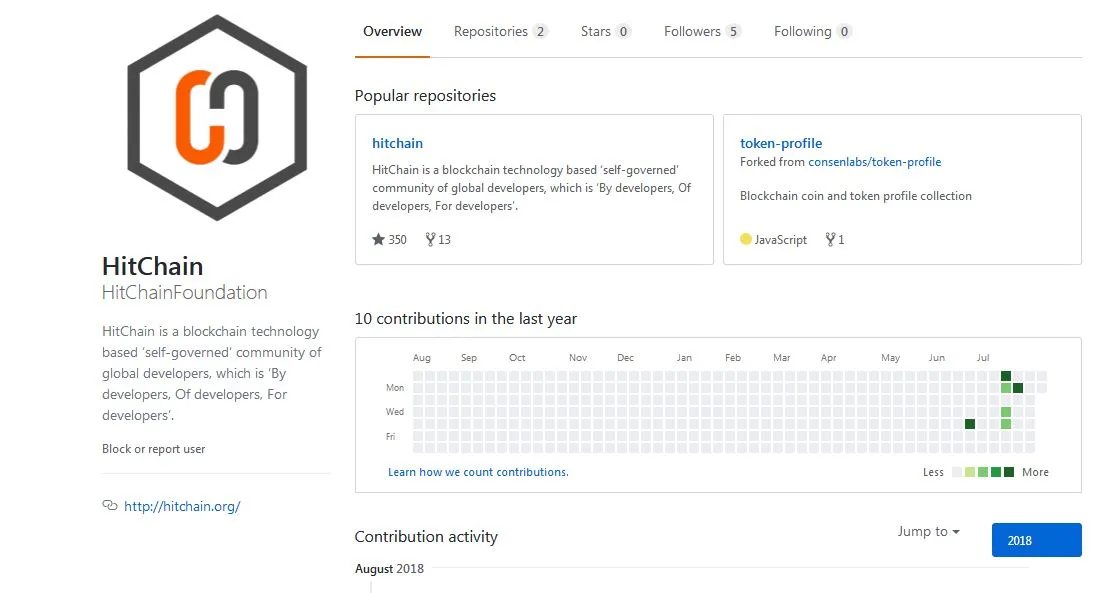The height and width of the screenshot is (593, 1120).
Task: View the Followers tab
Action: point(701,31)
